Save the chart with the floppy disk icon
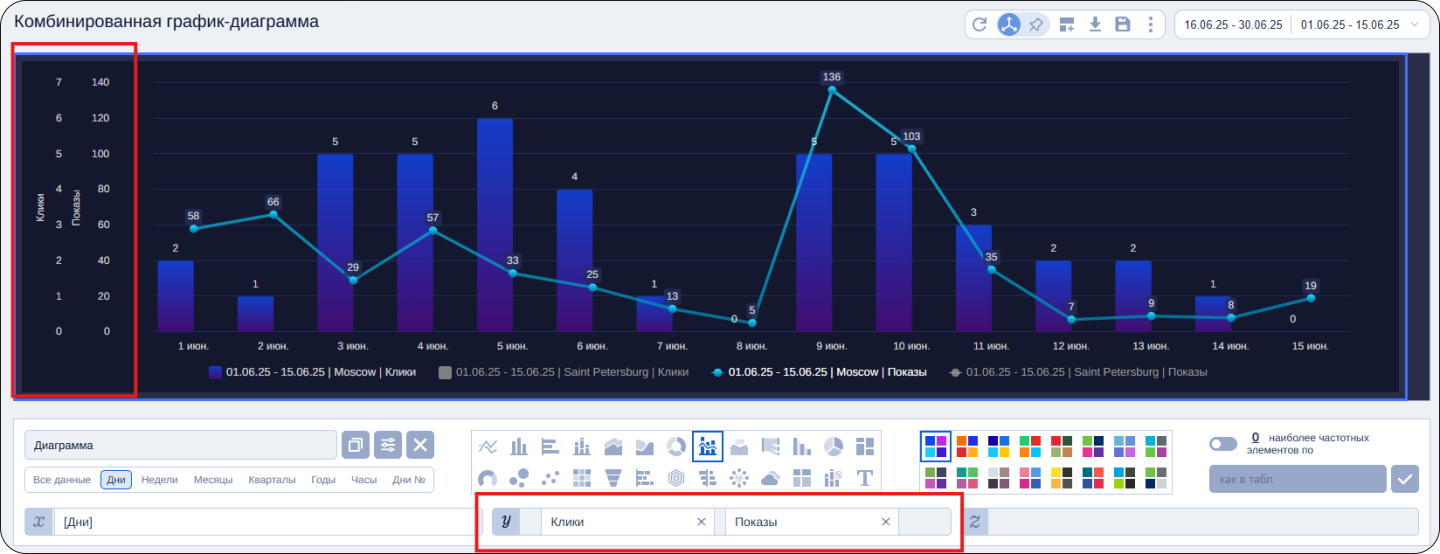 (x=1123, y=25)
